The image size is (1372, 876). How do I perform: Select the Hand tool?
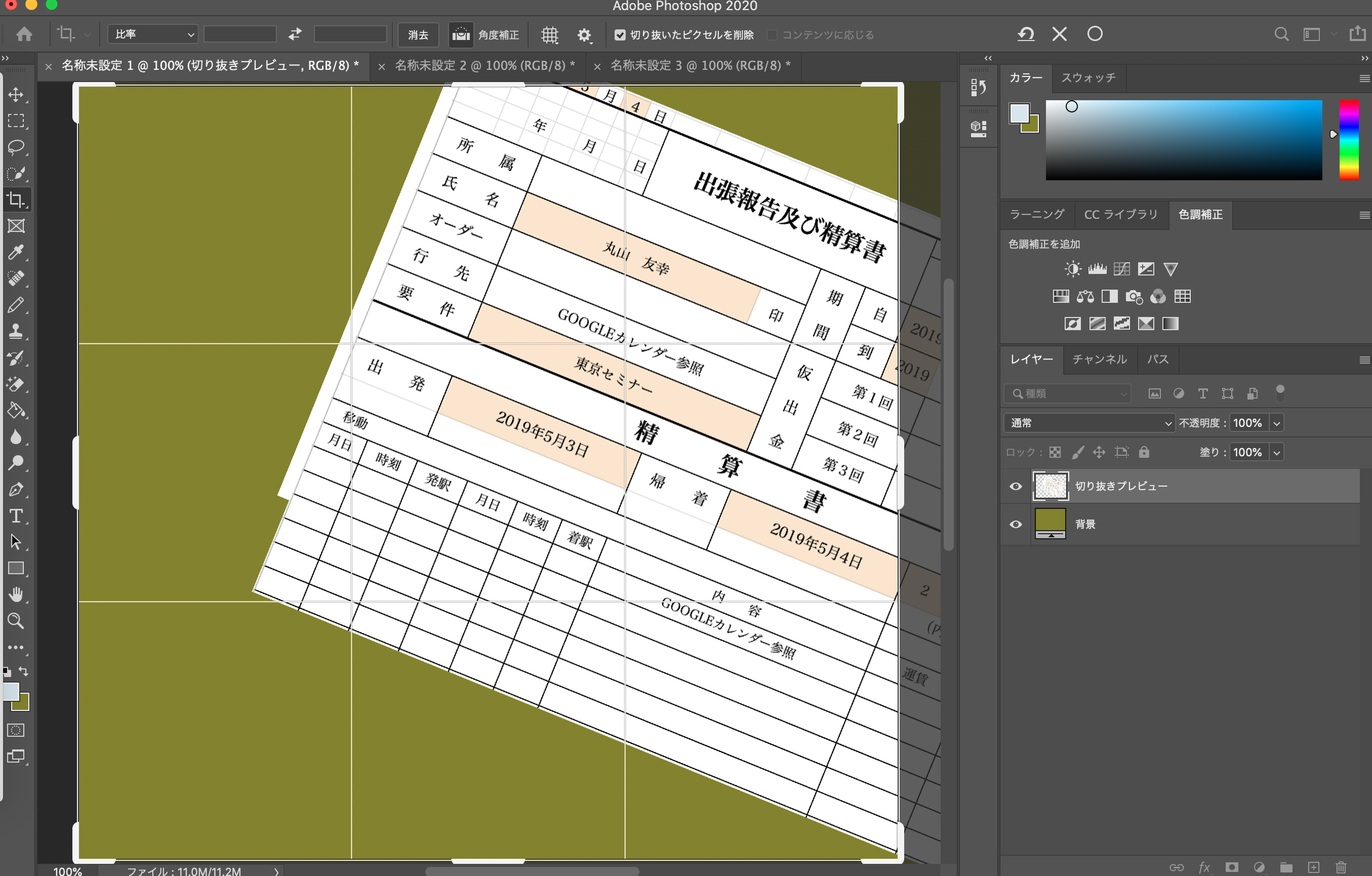point(16,594)
